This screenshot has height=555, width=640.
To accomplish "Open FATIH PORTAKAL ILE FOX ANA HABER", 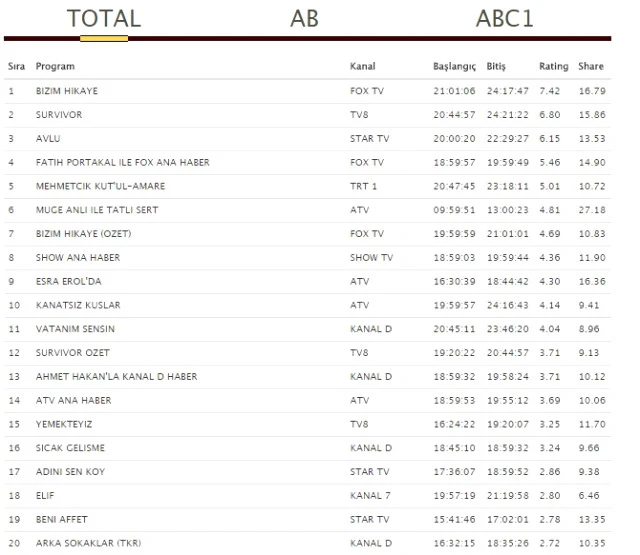I will tap(122, 162).
